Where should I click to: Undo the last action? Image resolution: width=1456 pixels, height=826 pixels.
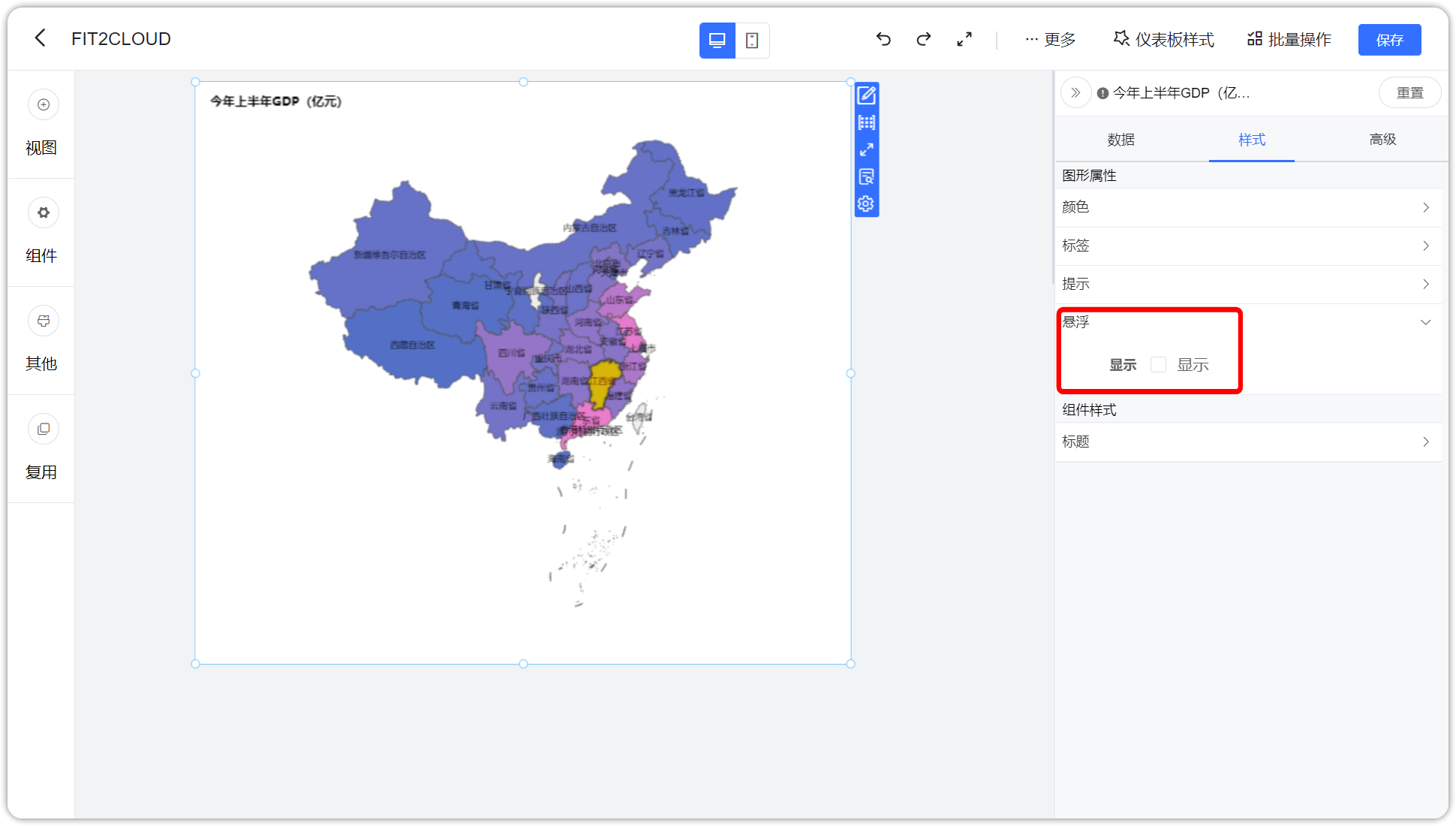[883, 39]
